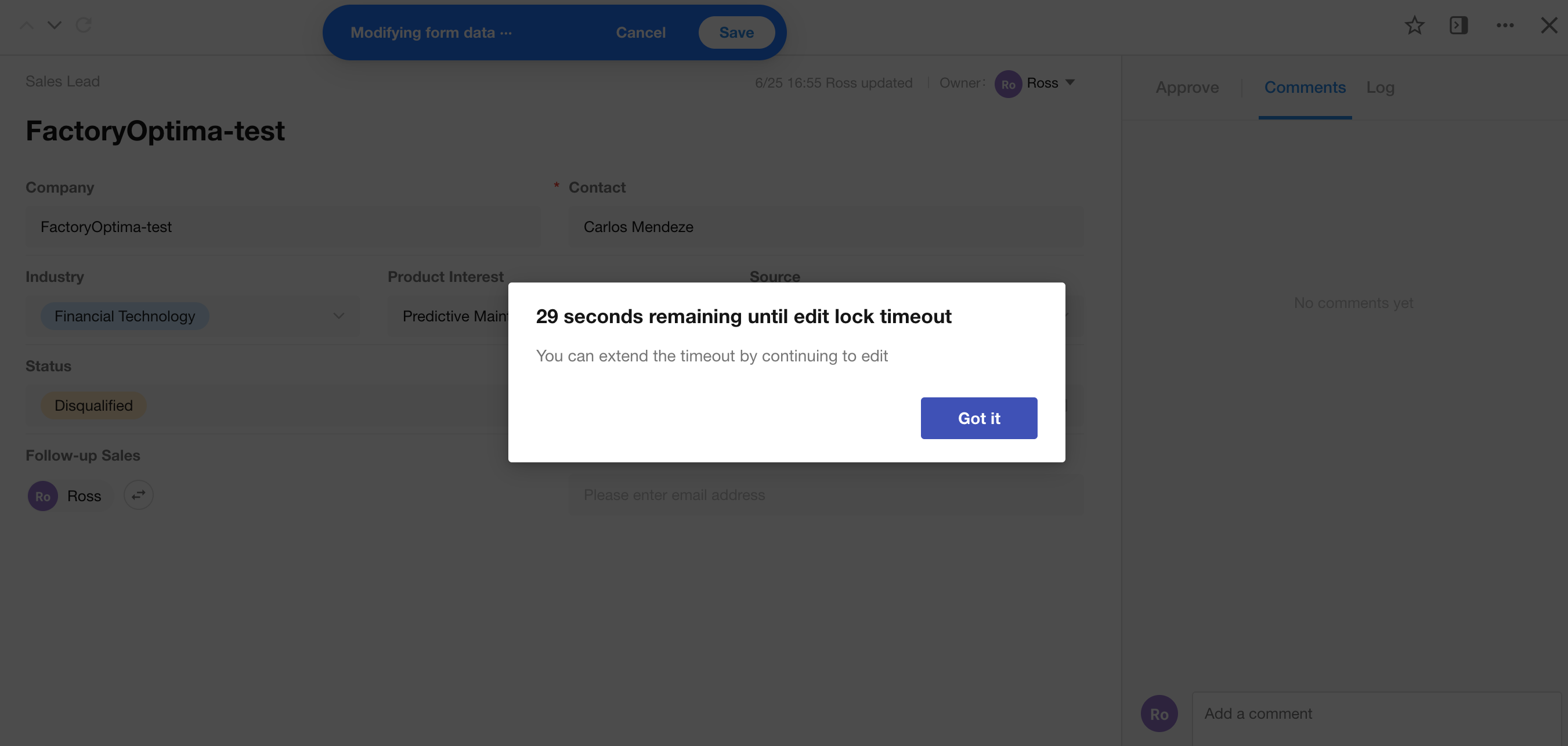Open the Owner Ross dropdown
Screen dimensions: 1568x746
click(x=1070, y=83)
